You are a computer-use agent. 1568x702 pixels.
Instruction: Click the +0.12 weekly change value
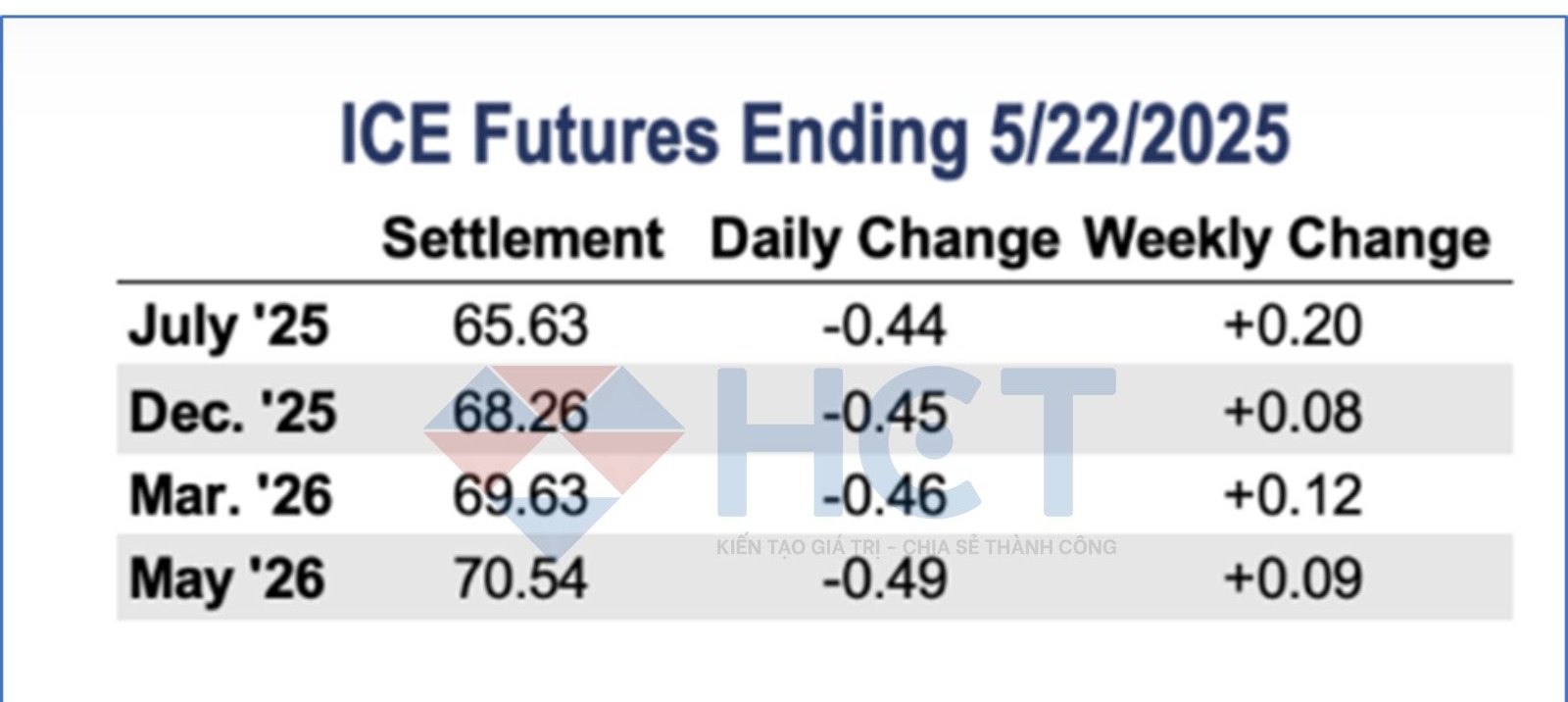click(1293, 495)
